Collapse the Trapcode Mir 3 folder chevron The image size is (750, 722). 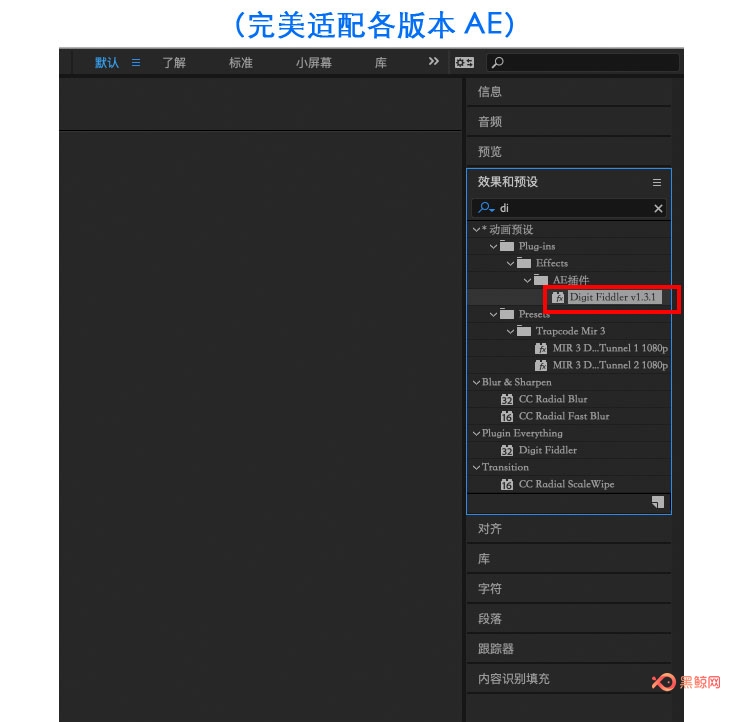[510, 332]
